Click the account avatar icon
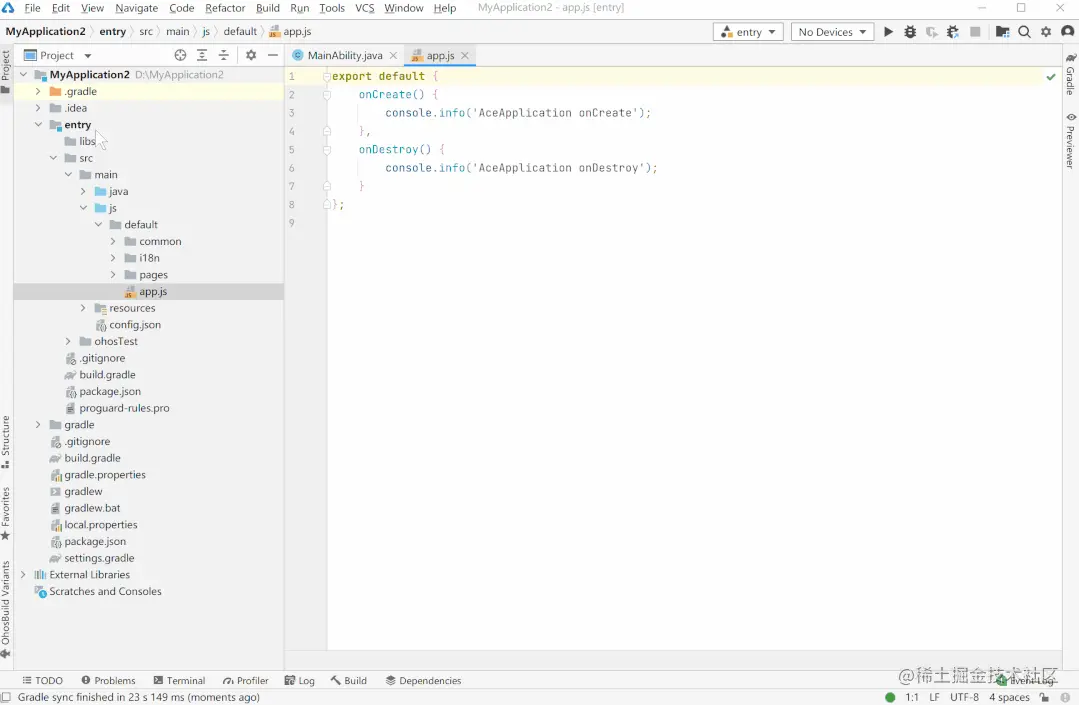The image size is (1079, 705). 1068,32
